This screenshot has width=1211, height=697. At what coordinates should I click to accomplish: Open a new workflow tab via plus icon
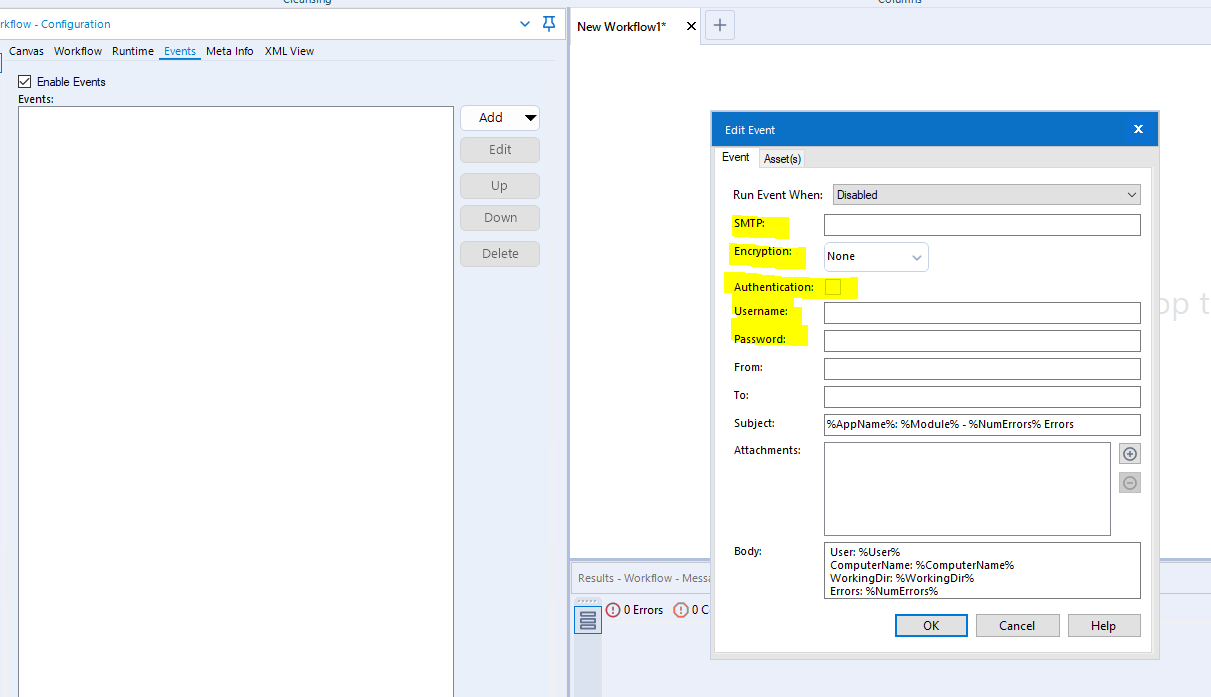pos(720,25)
